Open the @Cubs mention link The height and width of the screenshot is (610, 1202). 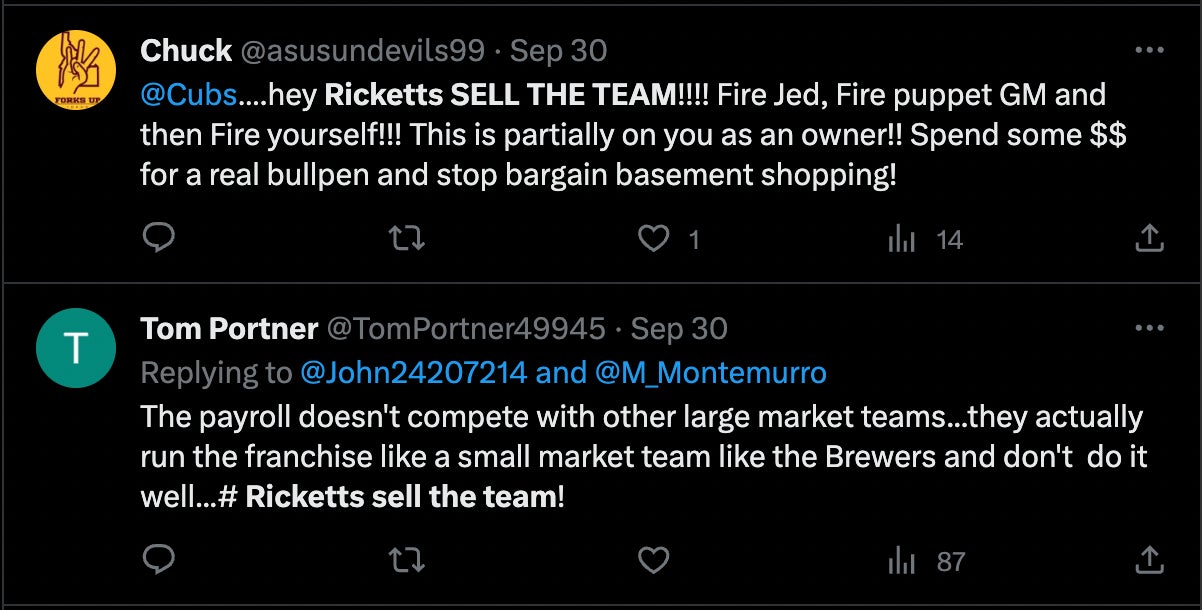[189, 95]
